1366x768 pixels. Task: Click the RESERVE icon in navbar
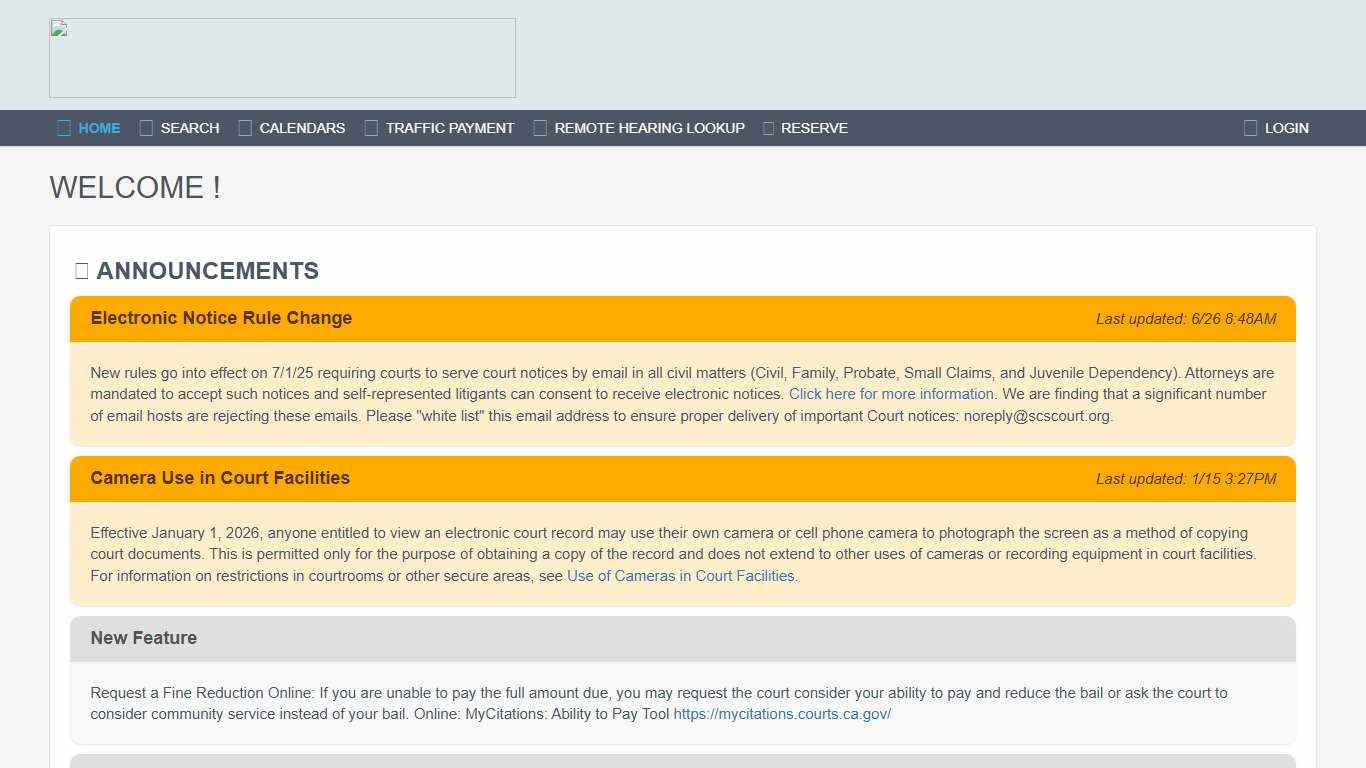coord(768,127)
